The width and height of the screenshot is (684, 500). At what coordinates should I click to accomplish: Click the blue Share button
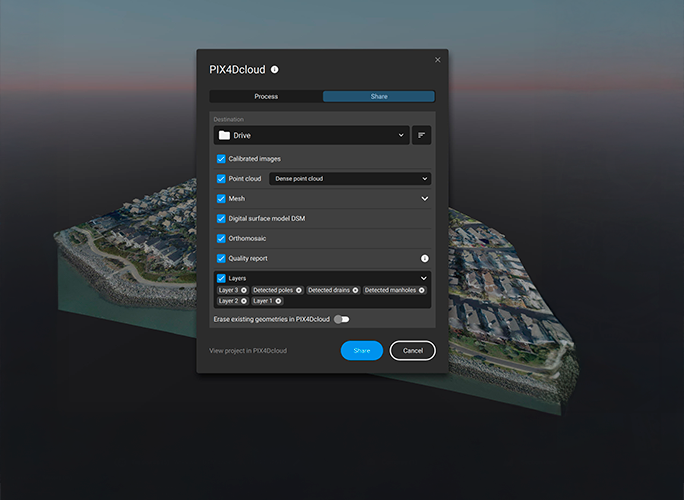[362, 350]
